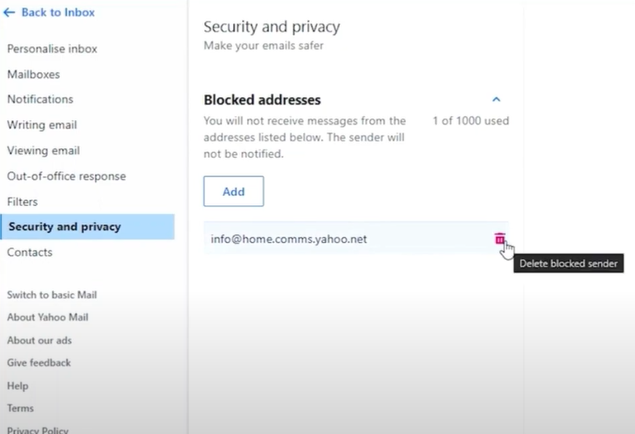Viewport: 635px width, 434px height.
Task: Select blocked address info@home.comms.yahoo.net row
Action: [356, 239]
